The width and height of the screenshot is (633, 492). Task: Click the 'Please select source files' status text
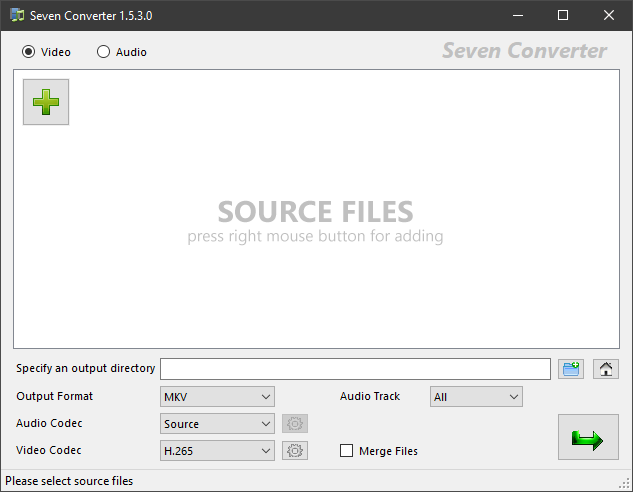[x=69, y=481]
